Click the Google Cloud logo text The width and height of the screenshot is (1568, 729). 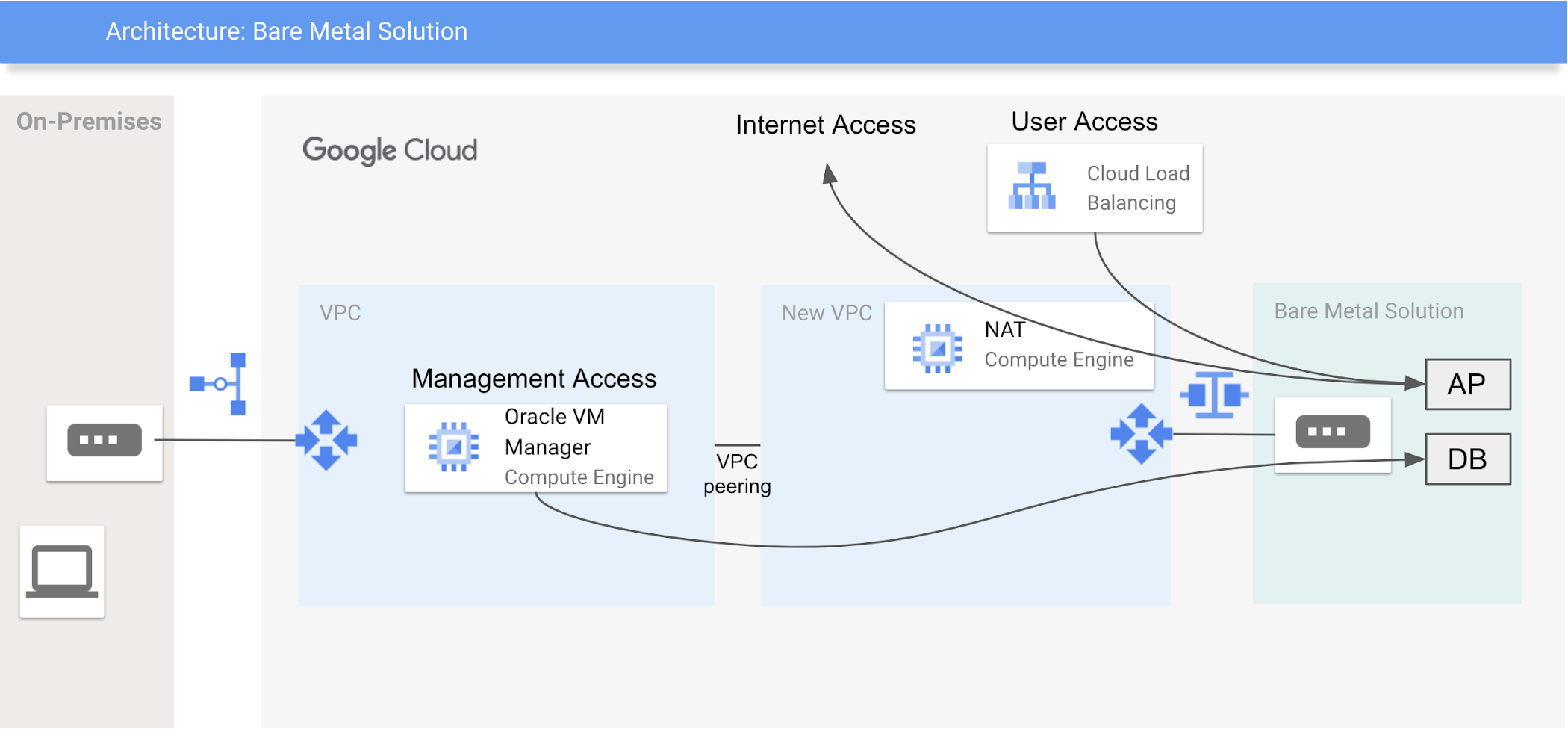point(390,150)
